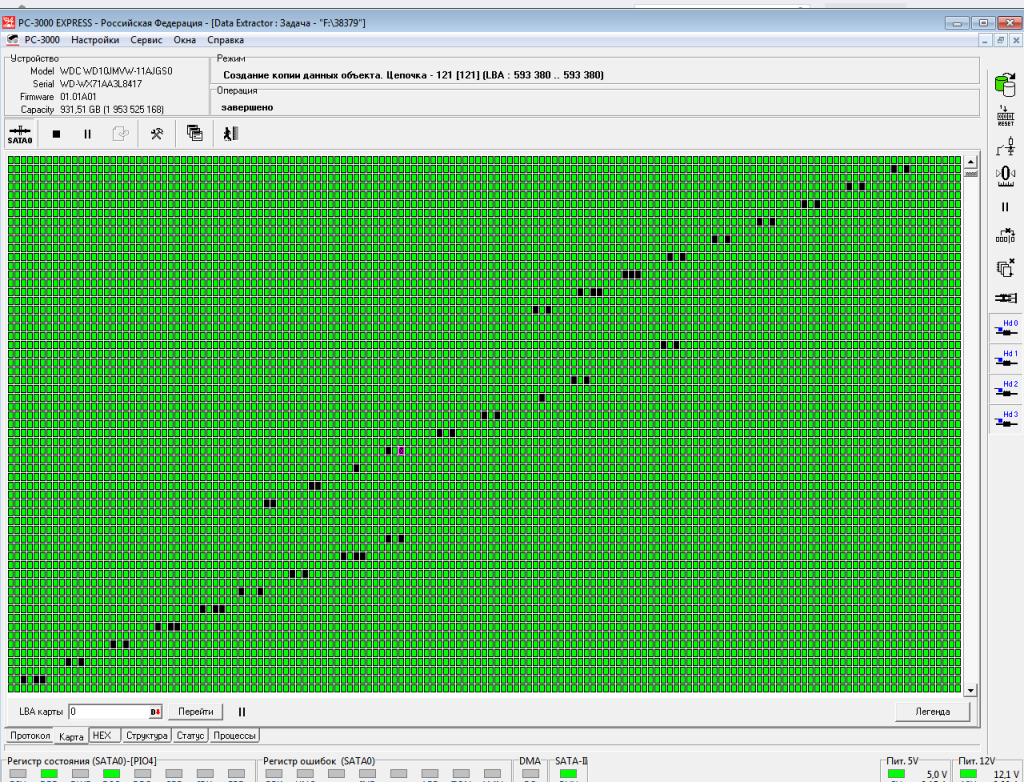Open the Окна menu

pos(185,40)
